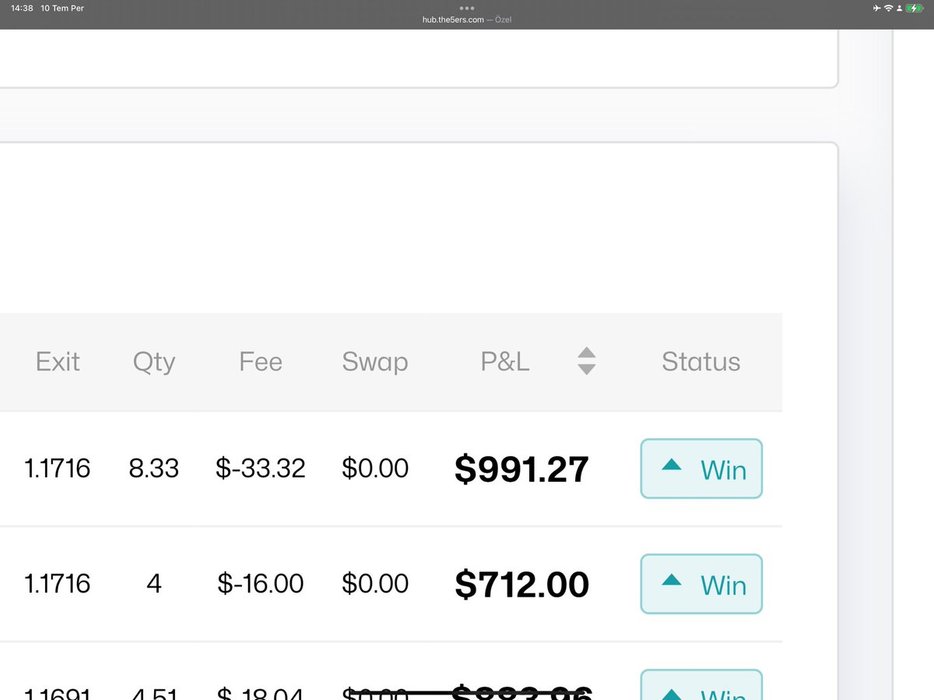Tap the three-dot multitasking icon at top
The width and height of the screenshot is (934, 700).
click(x=467, y=8)
